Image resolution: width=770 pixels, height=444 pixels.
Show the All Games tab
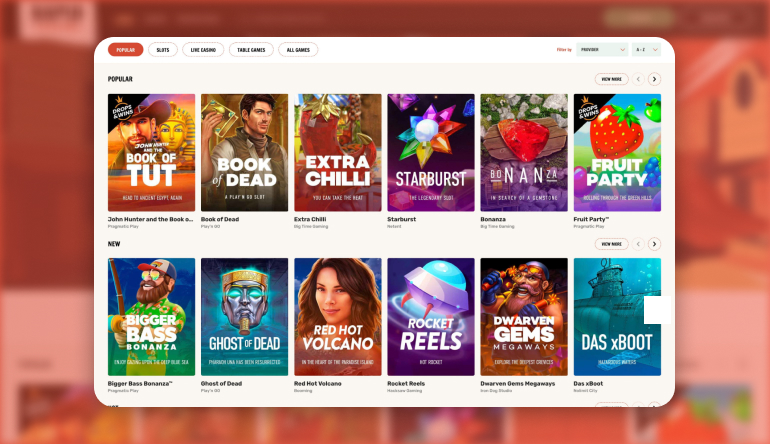point(298,49)
